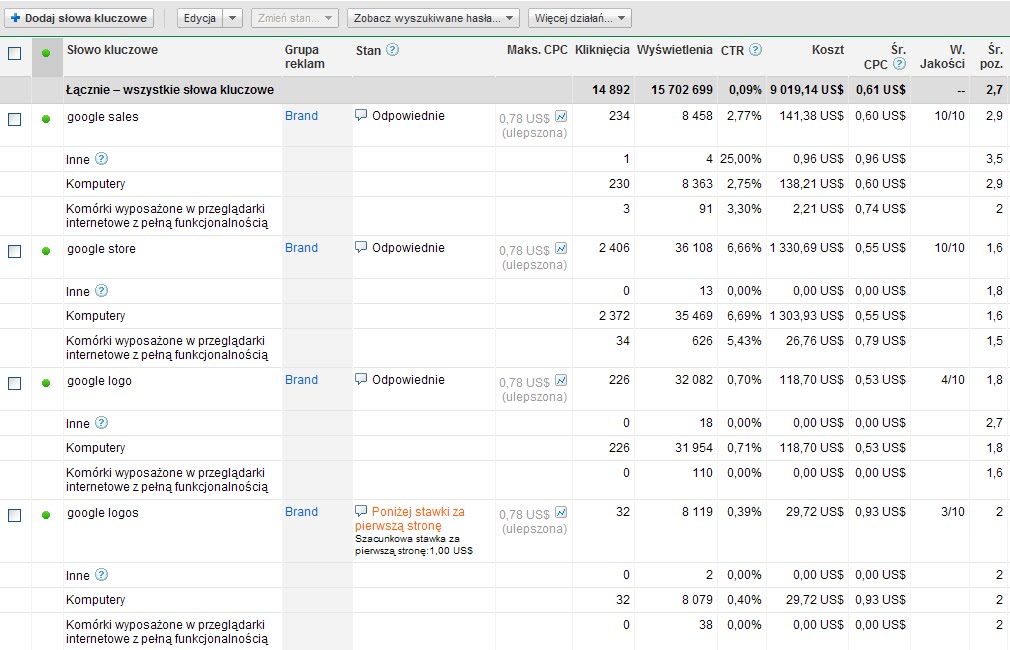Click quality score 3/10 for google logos
The image size is (1010, 650).
coord(953,511)
